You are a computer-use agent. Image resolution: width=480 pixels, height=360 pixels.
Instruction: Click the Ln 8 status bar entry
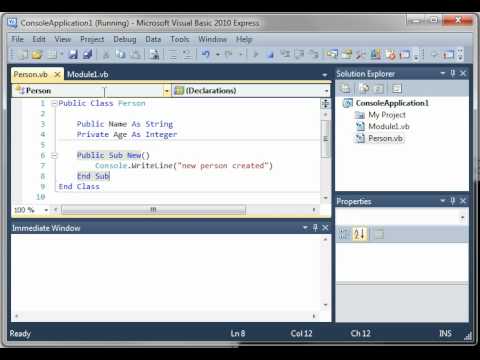click(x=238, y=333)
